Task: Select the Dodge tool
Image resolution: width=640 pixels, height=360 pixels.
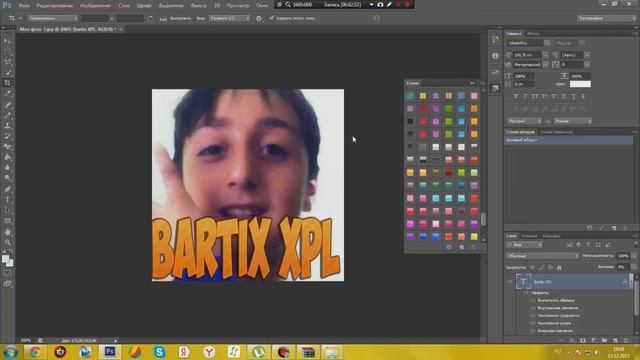Action: pyautogui.click(x=7, y=178)
